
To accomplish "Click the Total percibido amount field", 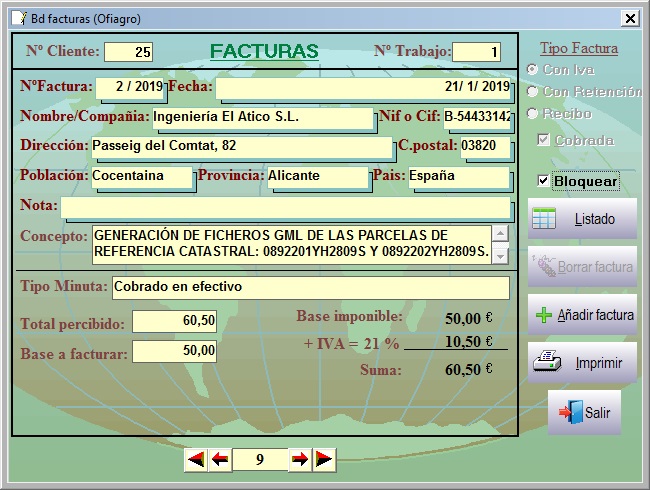I will [174, 321].
